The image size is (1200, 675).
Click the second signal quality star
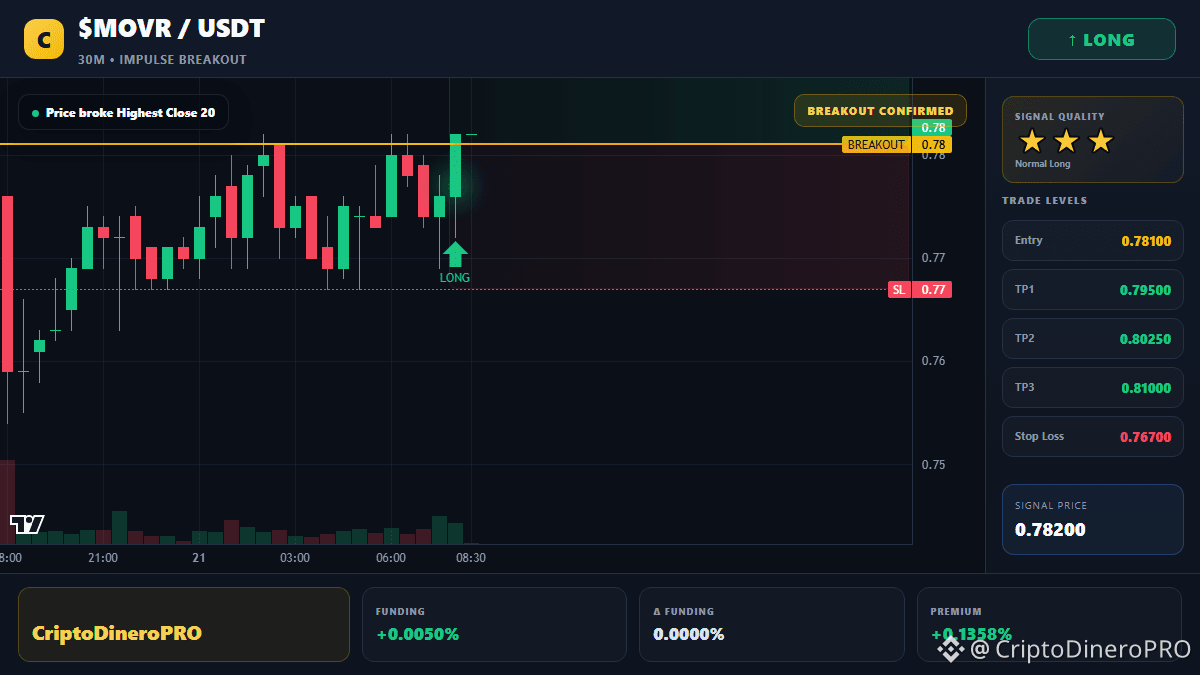point(1066,141)
